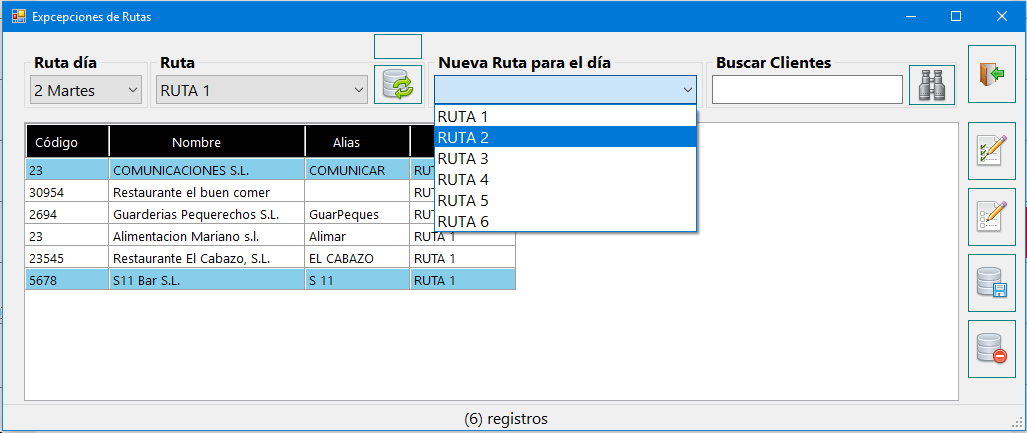Screen dimensions: 1027x433
Task: Click the code cell 30954
Action: tap(67, 192)
